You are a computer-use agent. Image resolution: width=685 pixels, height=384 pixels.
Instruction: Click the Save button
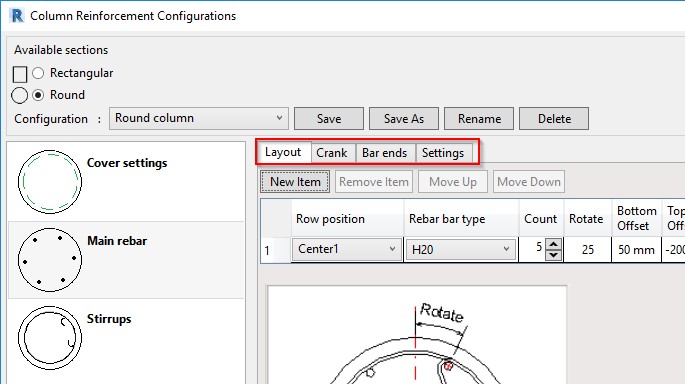[x=329, y=118]
